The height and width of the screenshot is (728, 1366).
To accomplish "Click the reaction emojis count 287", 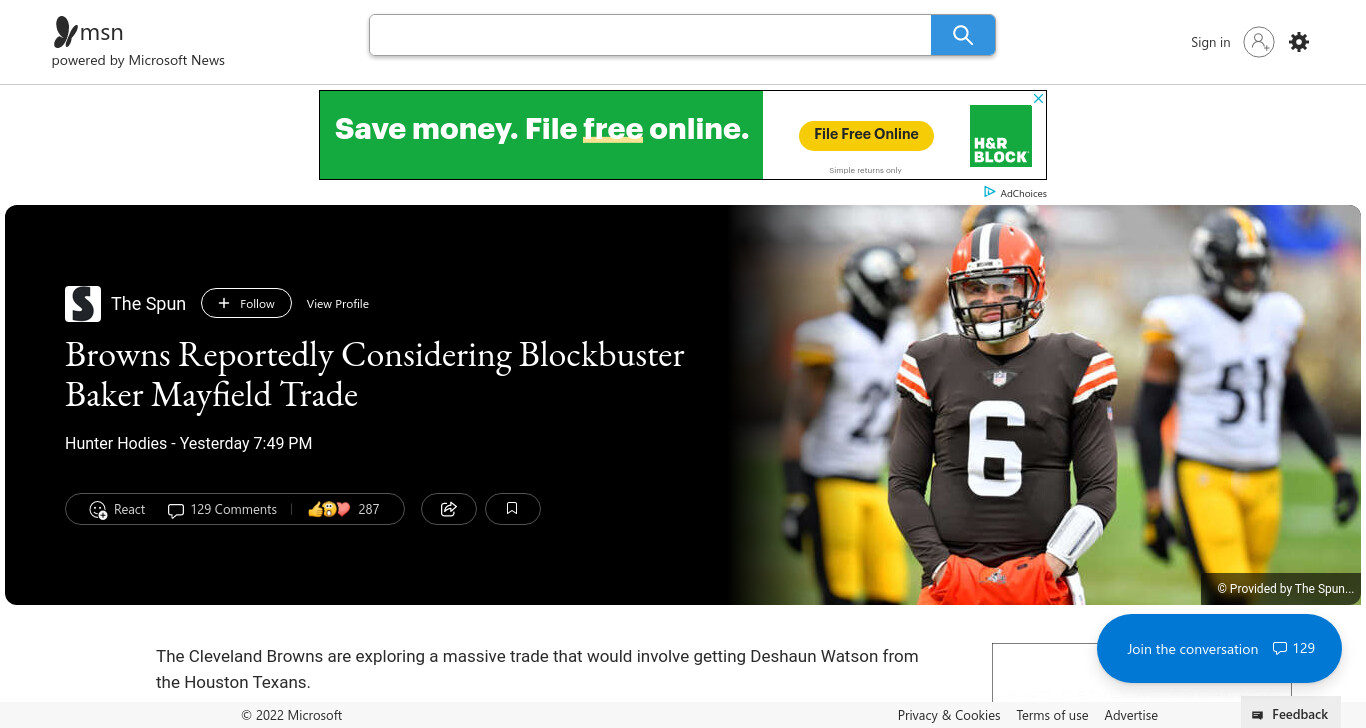I will 344,510.
